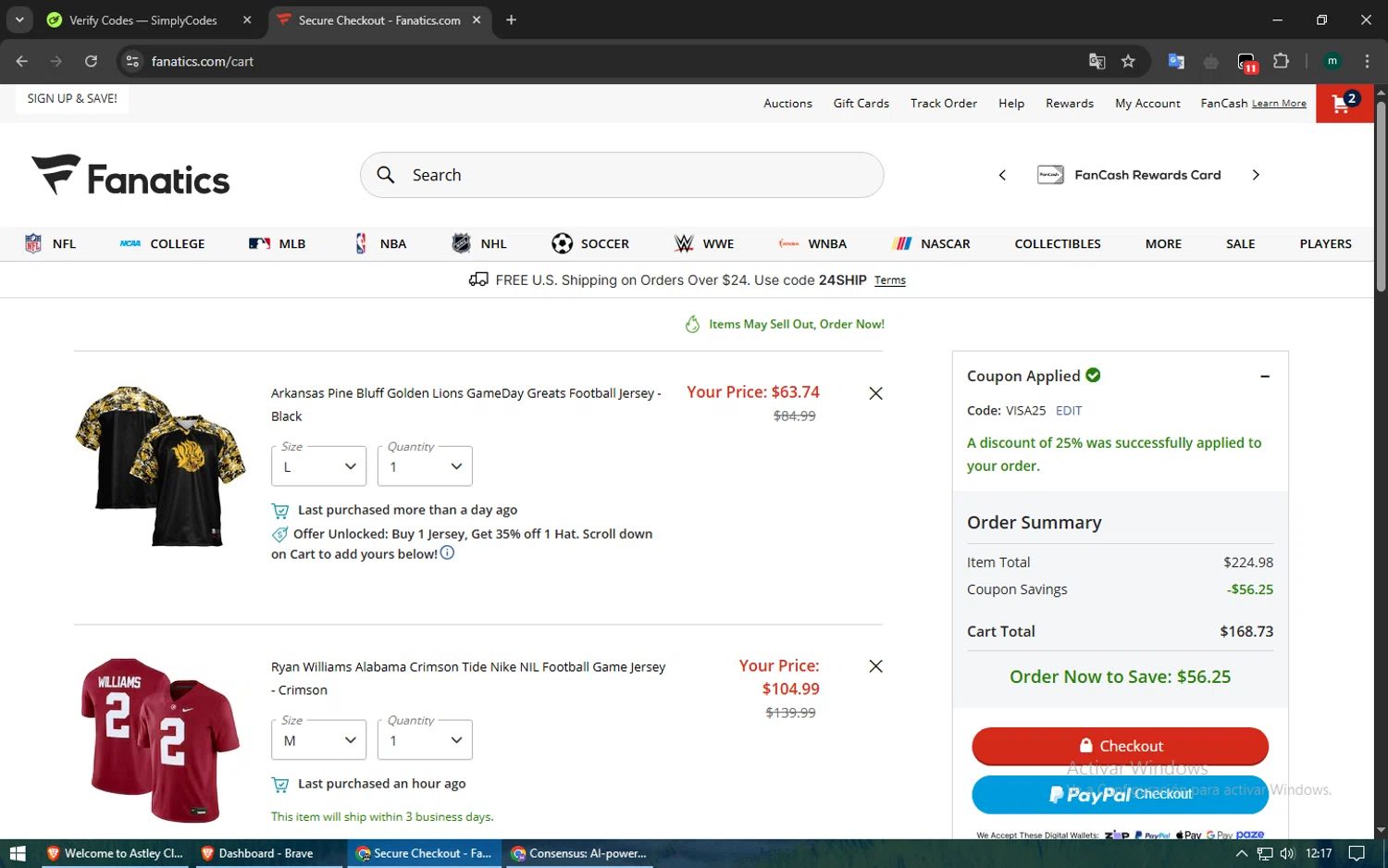View site information icon in address bar
Image resolution: width=1388 pixels, height=868 pixels.
pyautogui.click(x=132, y=61)
